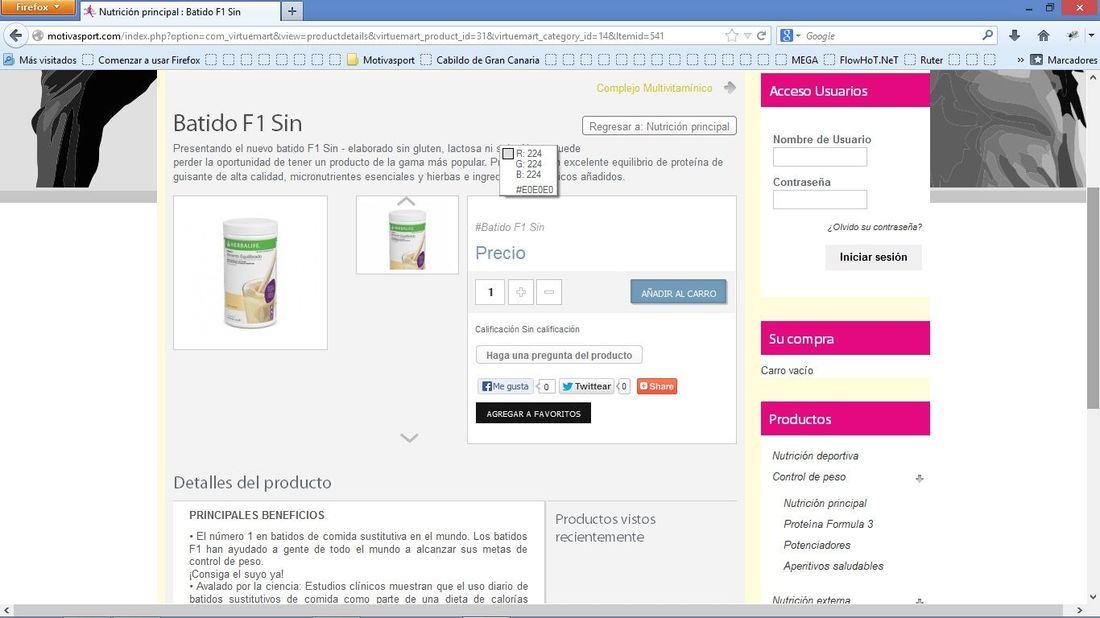Viewport: 1100px width, 618px height.
Task: Click the Google plus Share button
Action: [x=657, y=387]
